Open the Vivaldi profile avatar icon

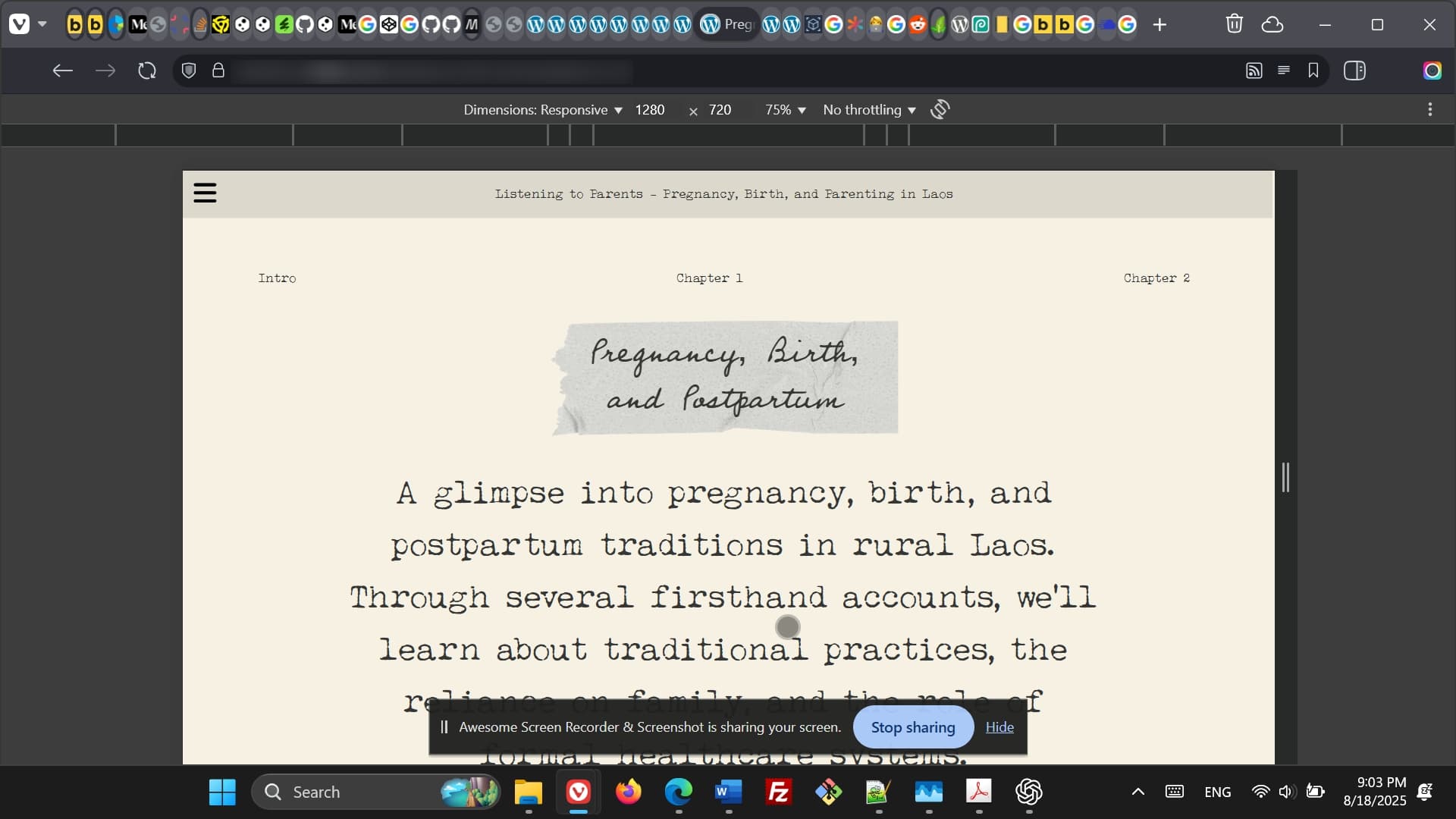[x=1432, y=70]
